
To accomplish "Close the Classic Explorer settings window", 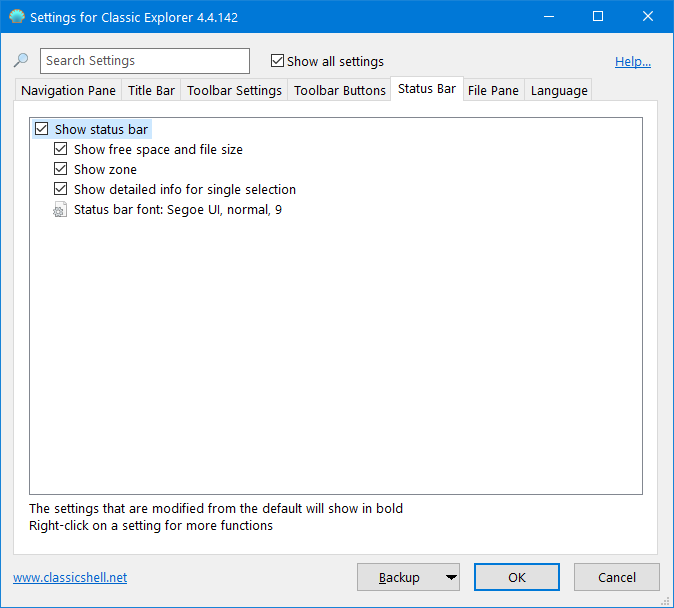I will [x=648, y=17].
